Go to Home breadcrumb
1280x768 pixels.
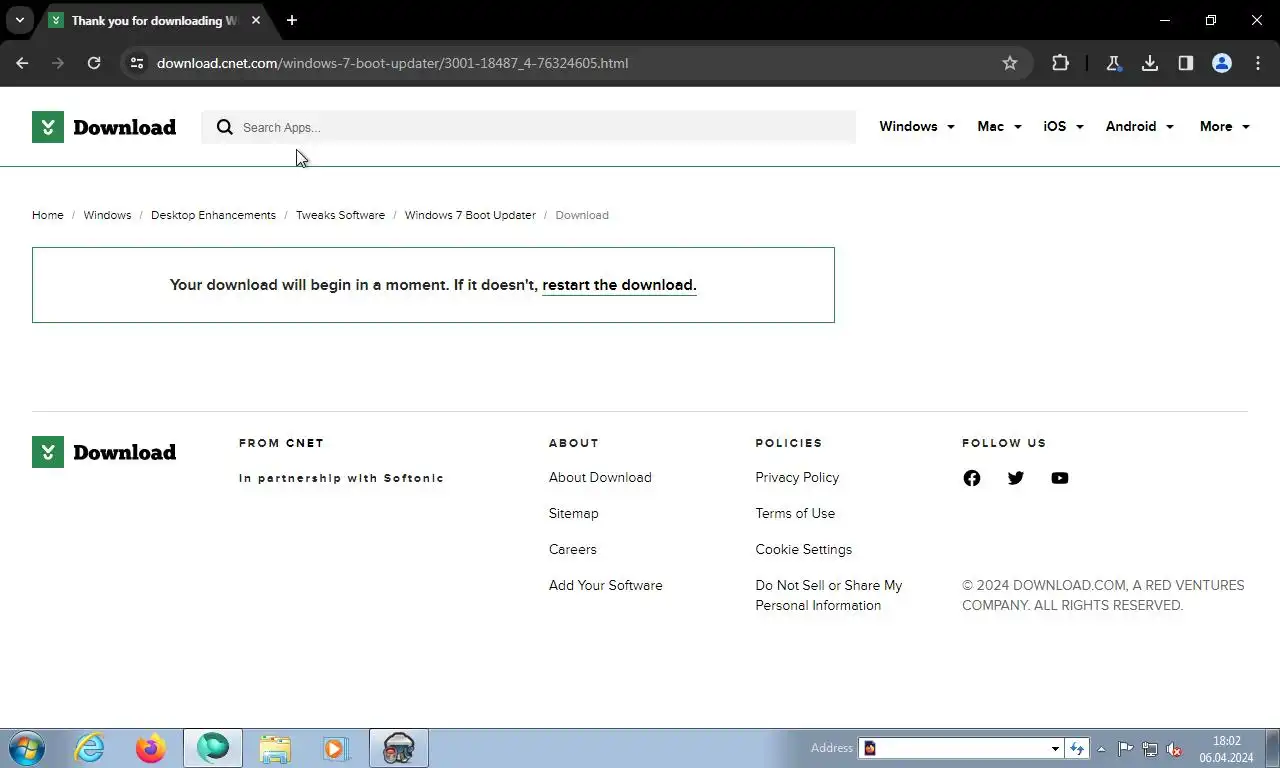(47, 215)
